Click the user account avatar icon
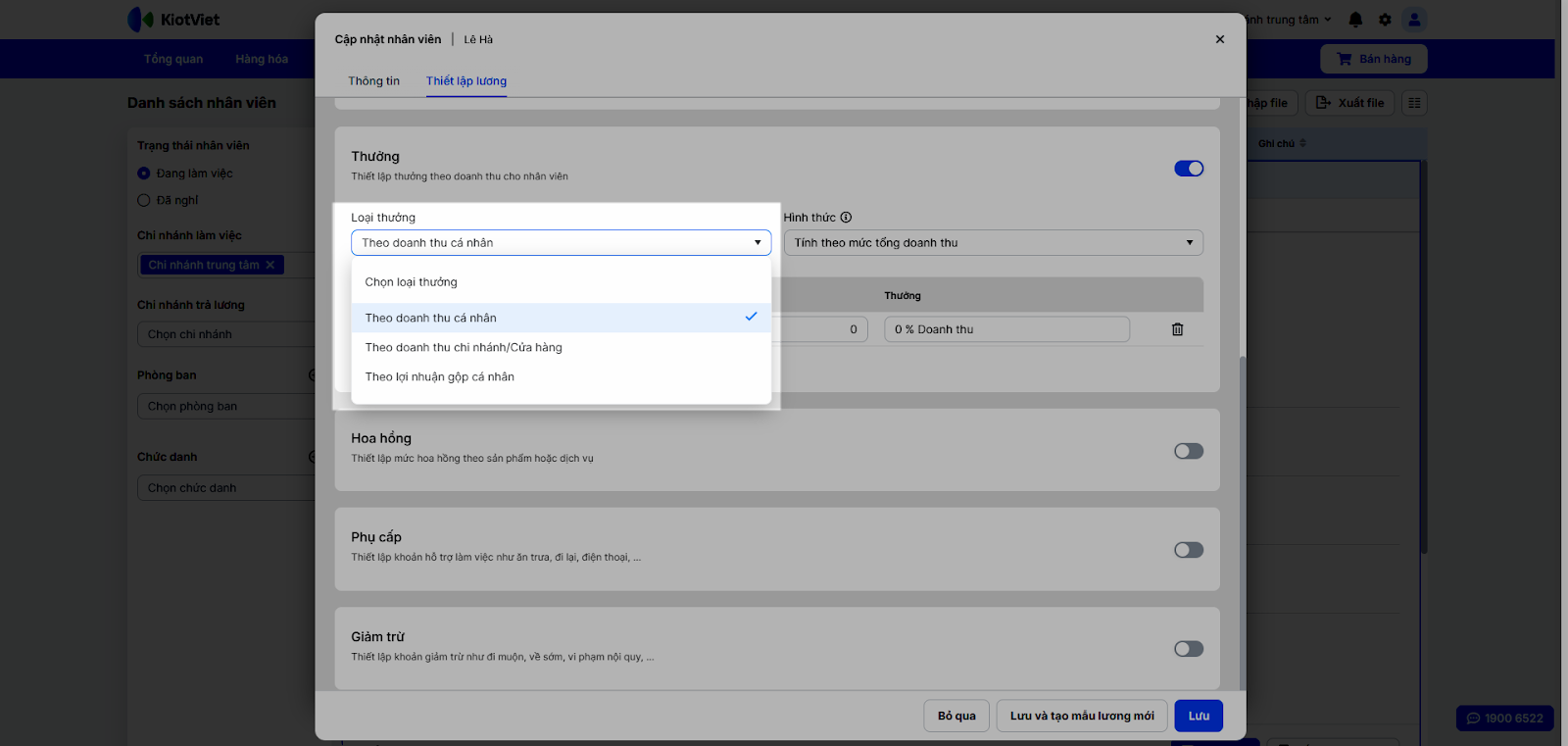The width and height of the screenshot is (1568, 746). click(x=1413, y=20)
